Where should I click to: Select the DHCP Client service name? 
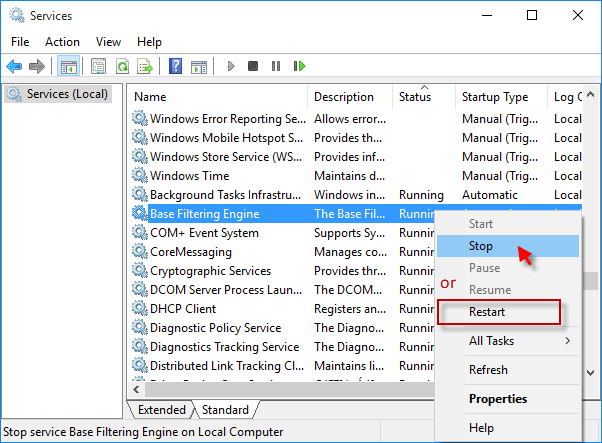click(183, 309)
